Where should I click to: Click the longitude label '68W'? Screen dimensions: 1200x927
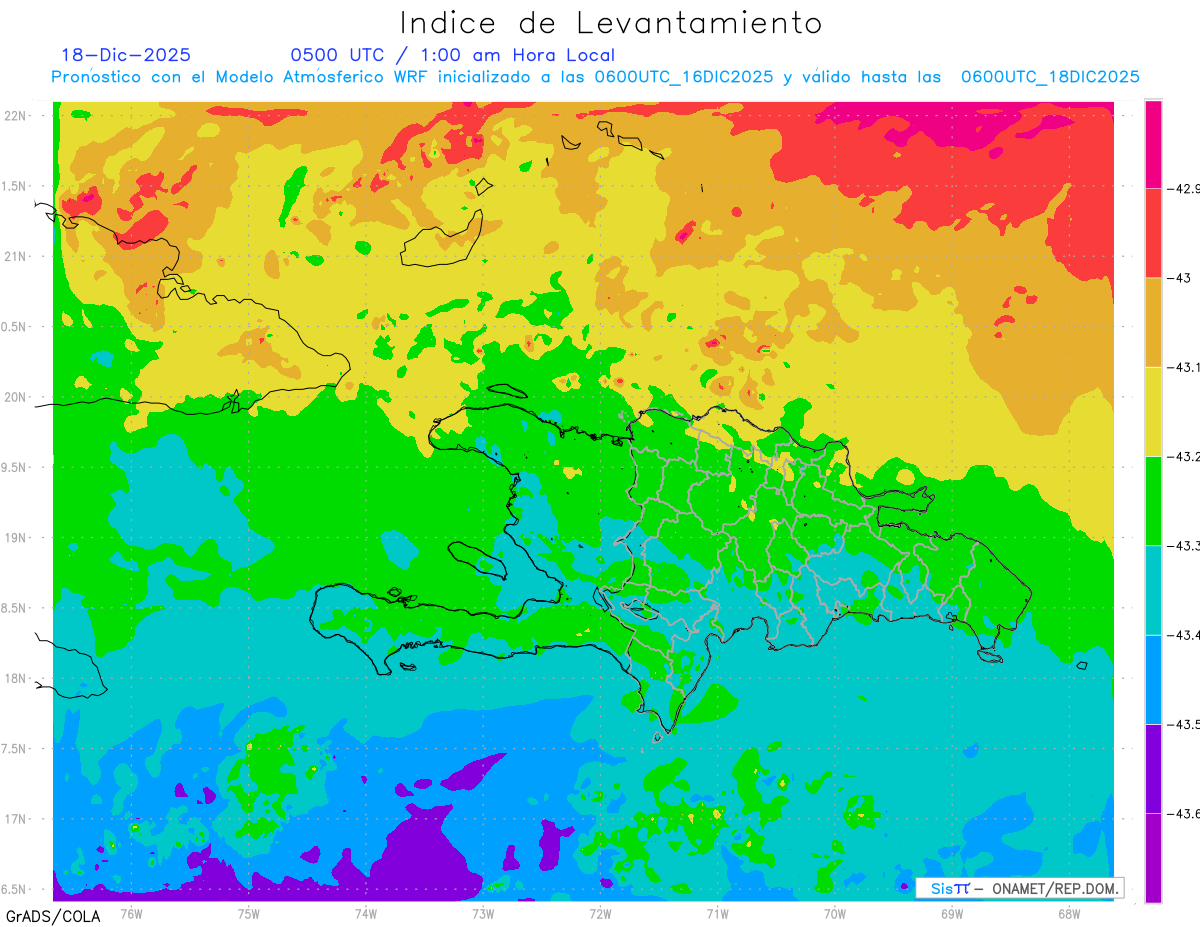pos(1069,914)
